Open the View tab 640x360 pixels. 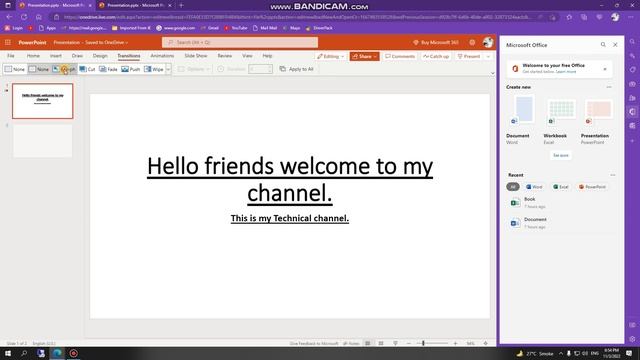coord(247,56)
